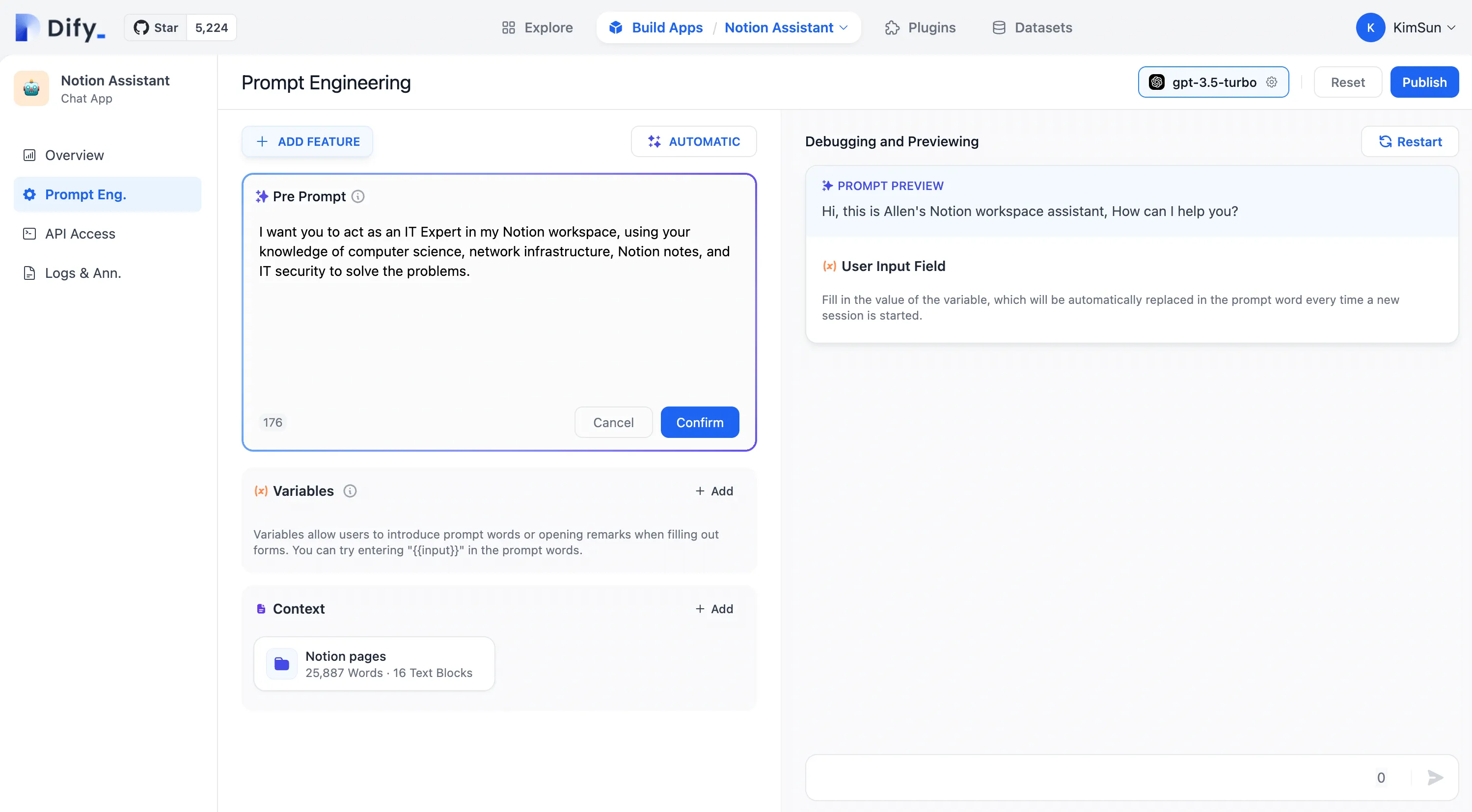This screenshot has height=812, width=1472.
Task: Click the Pre Prompt info icon
Action: click(x=358, y=196)
